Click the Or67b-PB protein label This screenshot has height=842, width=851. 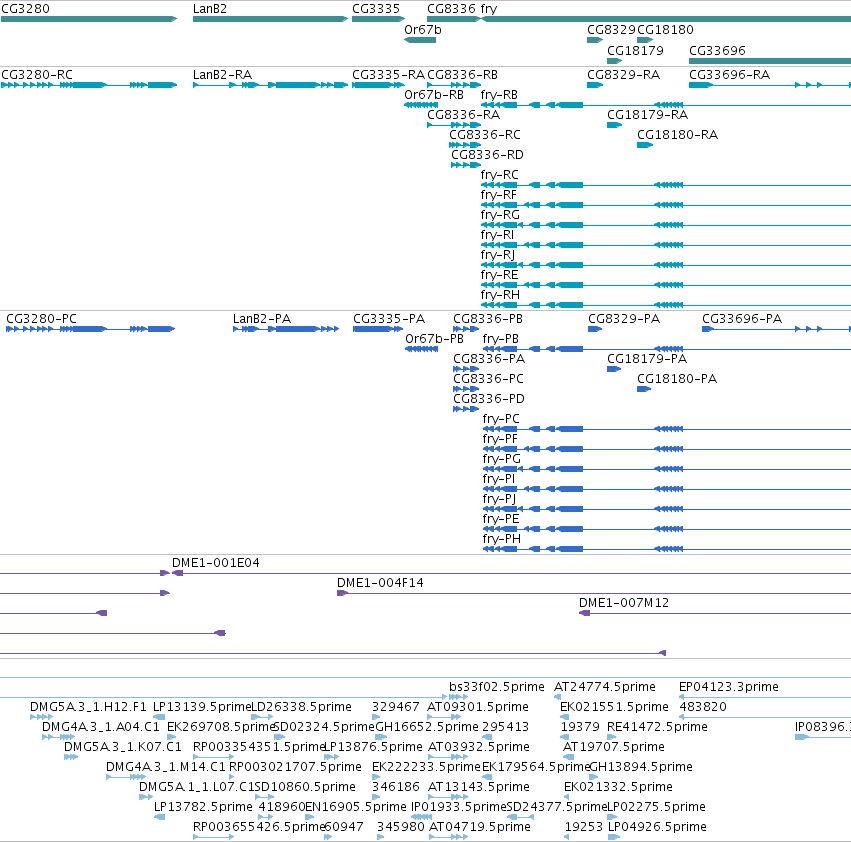tap(434, 339)
